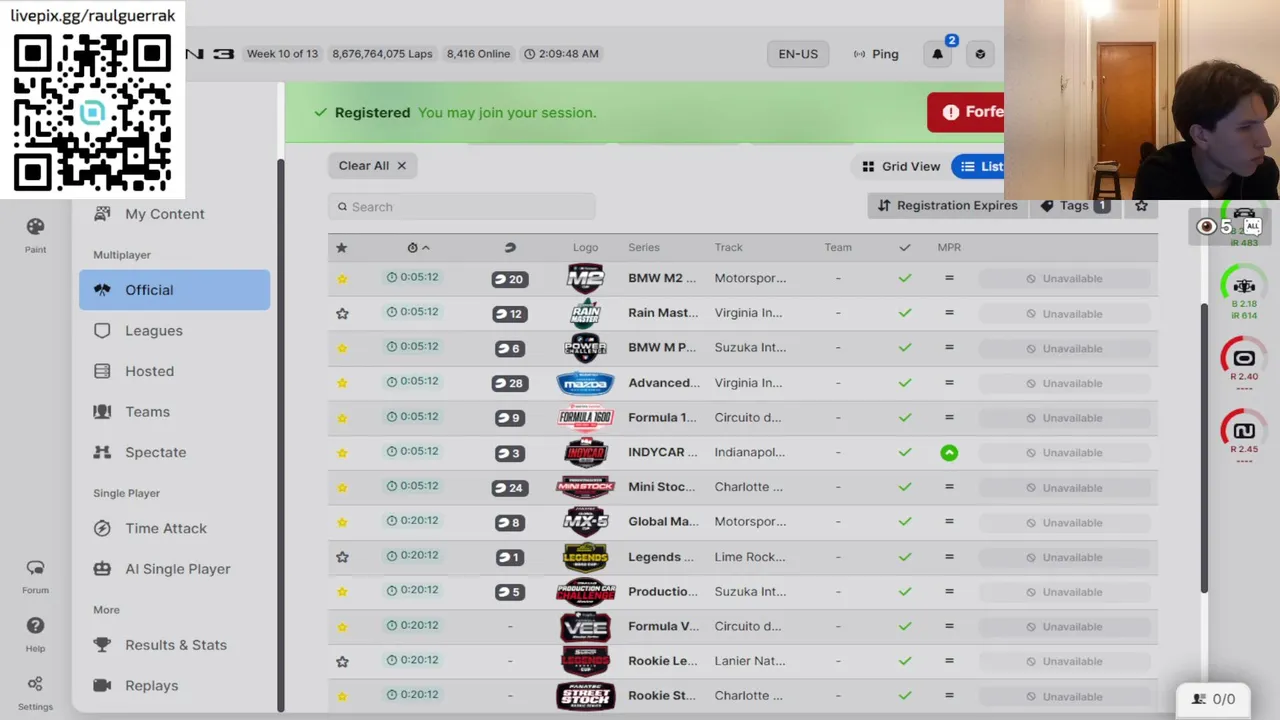Click the Rain Master series logo
This screenshot has width=1280, height=720.
coord(585,313)
